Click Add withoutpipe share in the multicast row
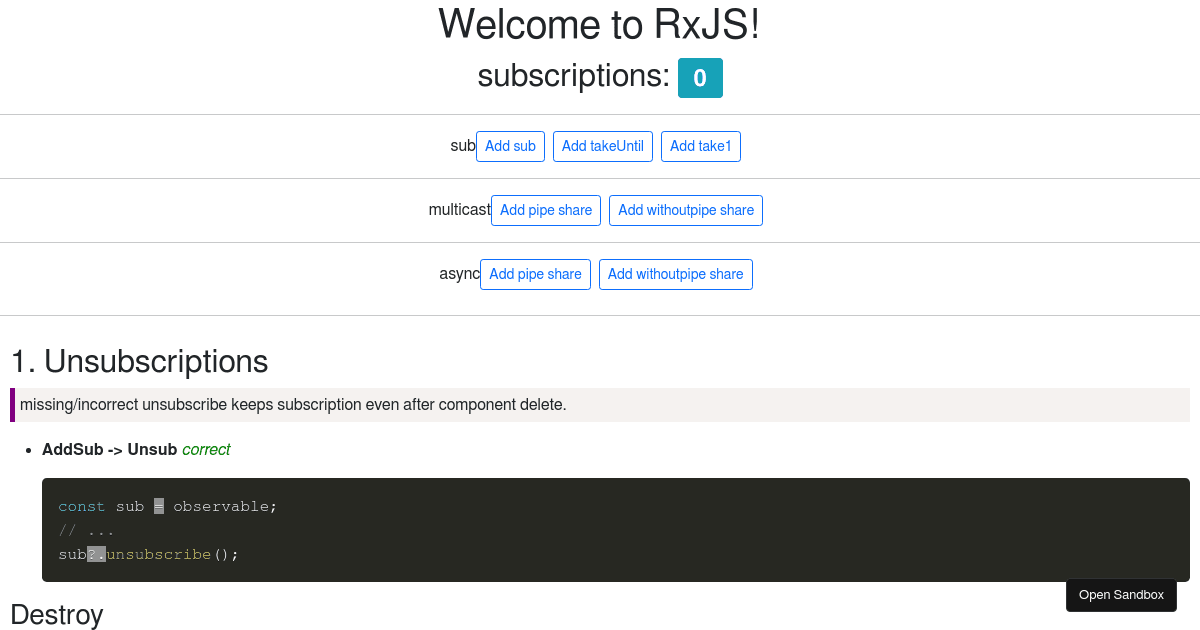1200x630 pixels. [x=685, y=210]
